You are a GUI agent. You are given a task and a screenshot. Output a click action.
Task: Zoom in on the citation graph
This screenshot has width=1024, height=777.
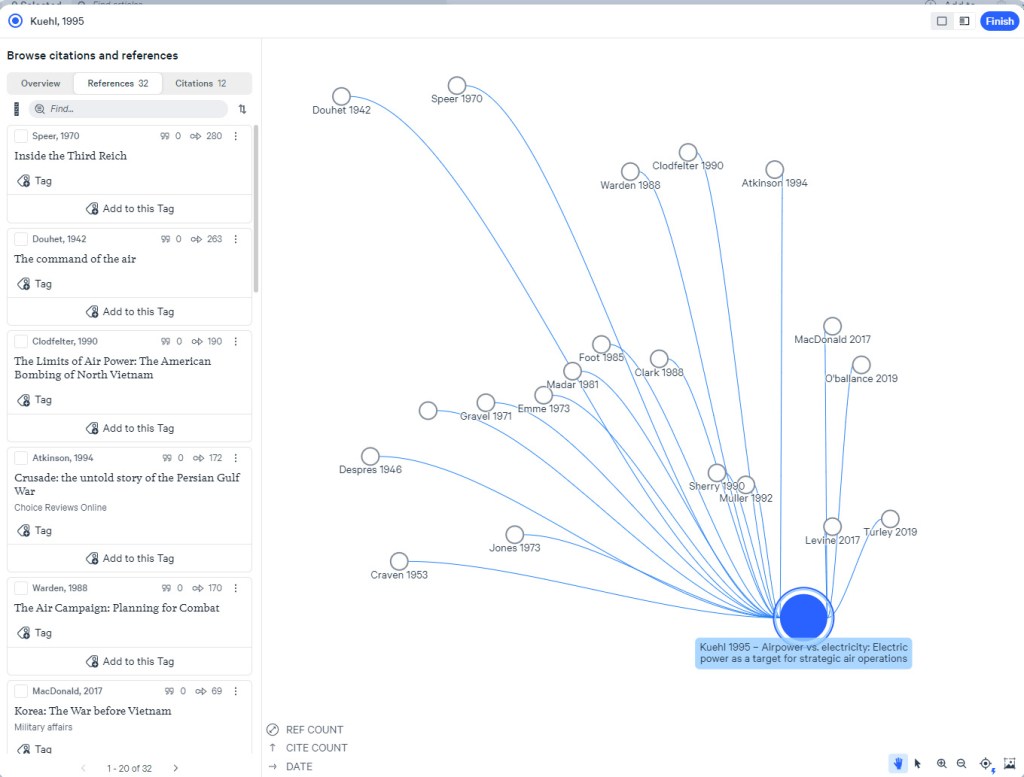tap(942, 763)
